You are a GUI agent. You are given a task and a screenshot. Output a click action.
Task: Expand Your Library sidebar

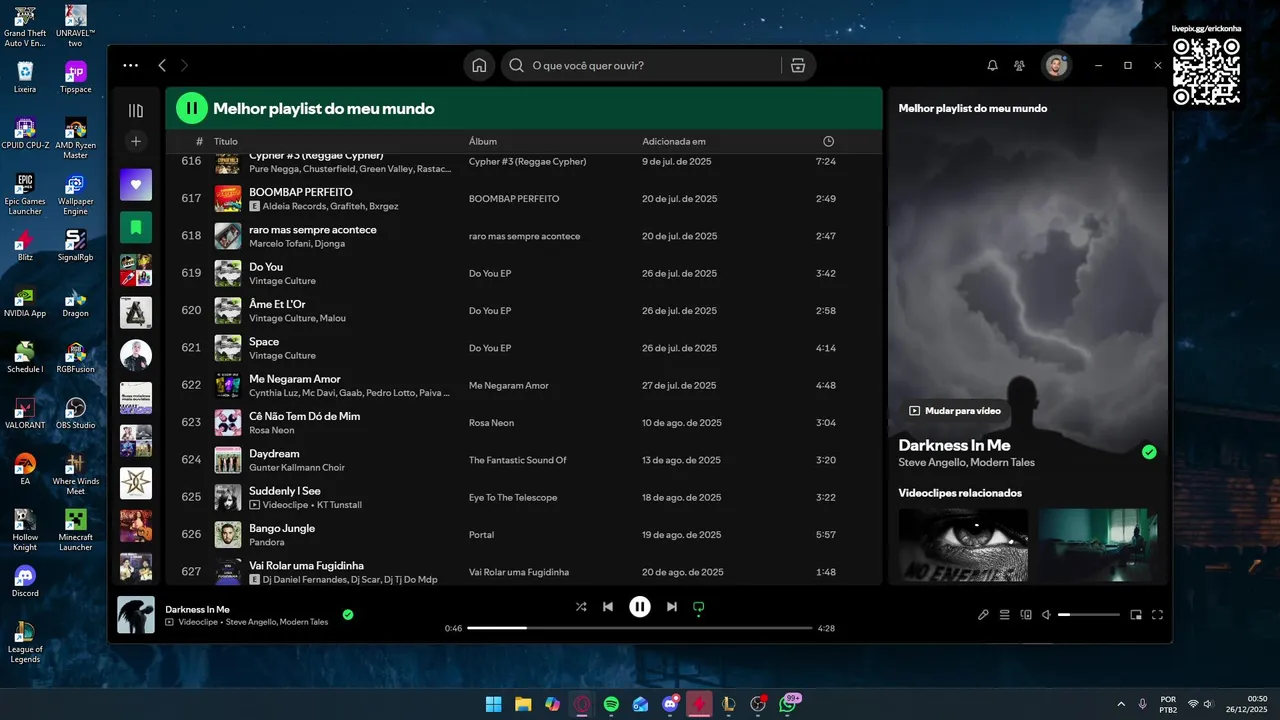point(136,110)
